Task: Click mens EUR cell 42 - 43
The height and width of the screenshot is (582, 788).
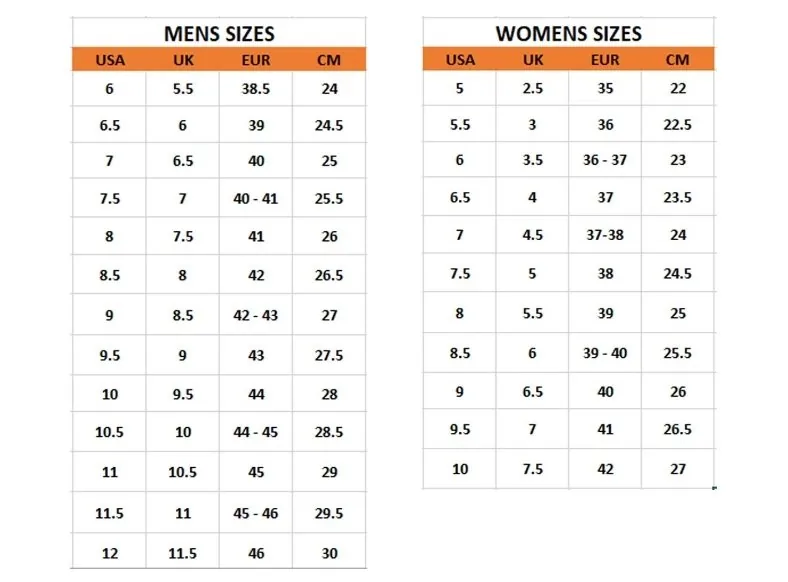Action: point(255,315)
